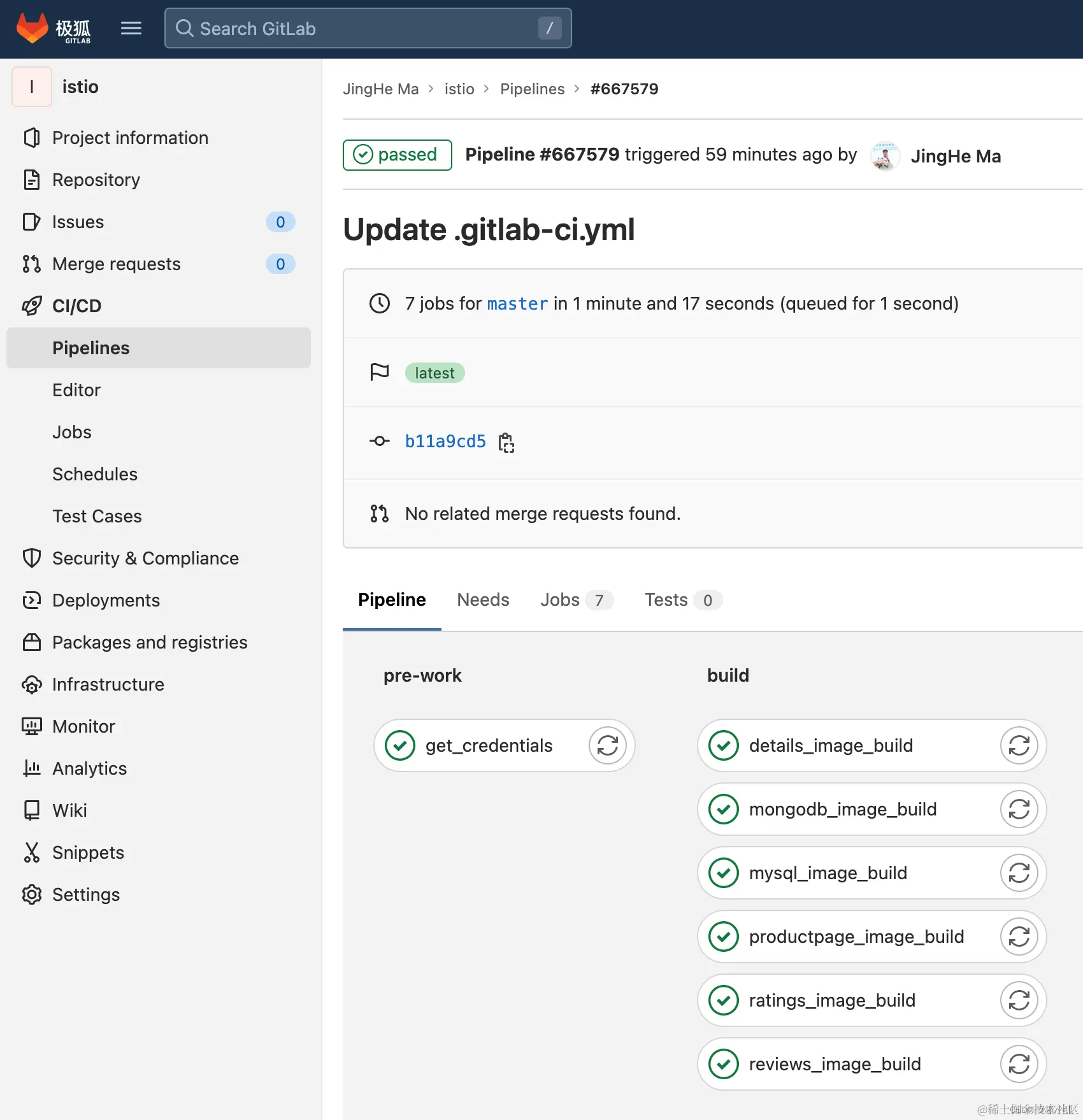Open Jobs in the CI/CD submenu
This screenshot has height=1120, width=1083.
[72, 432]
